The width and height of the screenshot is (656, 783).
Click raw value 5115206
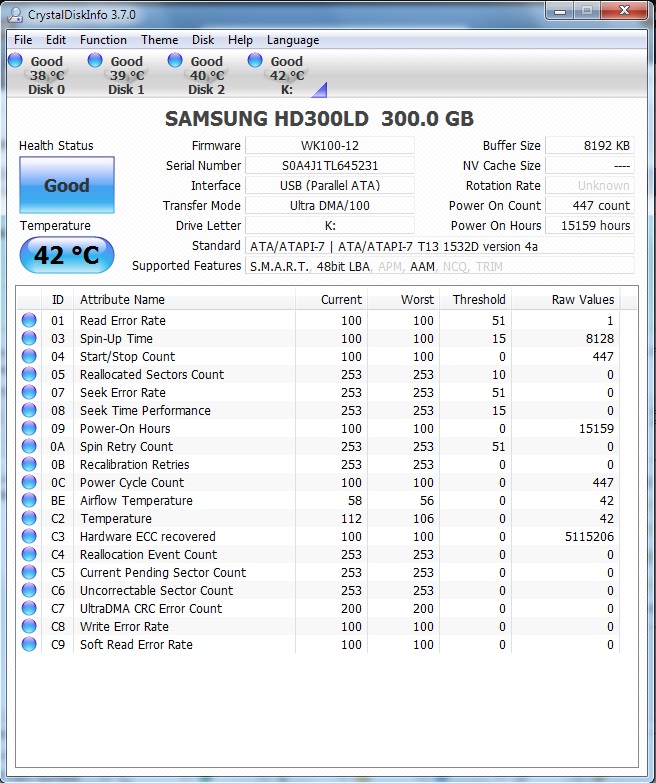(589, 536)
